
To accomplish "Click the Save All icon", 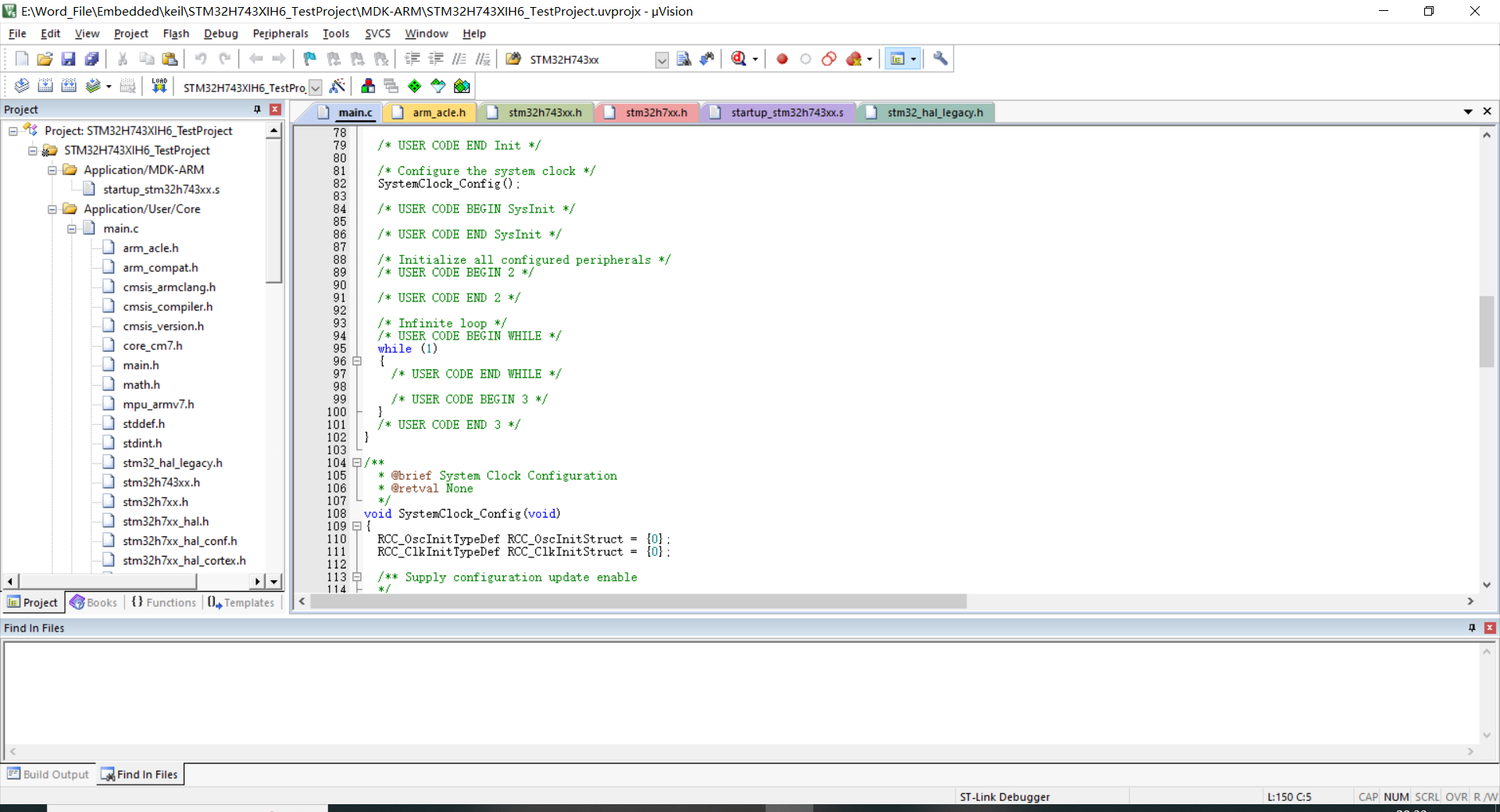I will 92,59.
